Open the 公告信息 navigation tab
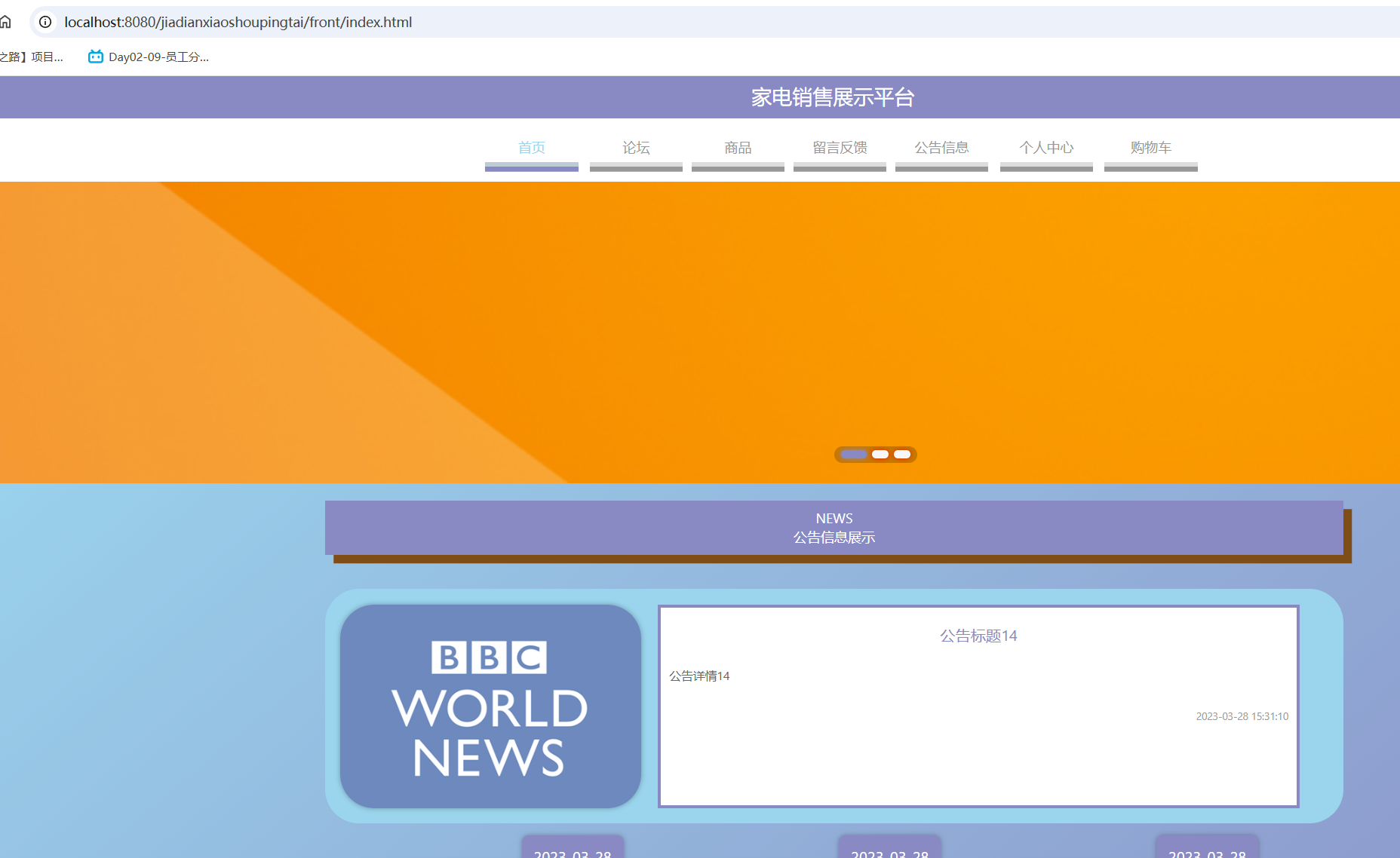Image resolution: width=1400 pixels, height=858 pixels. (941, 149)
